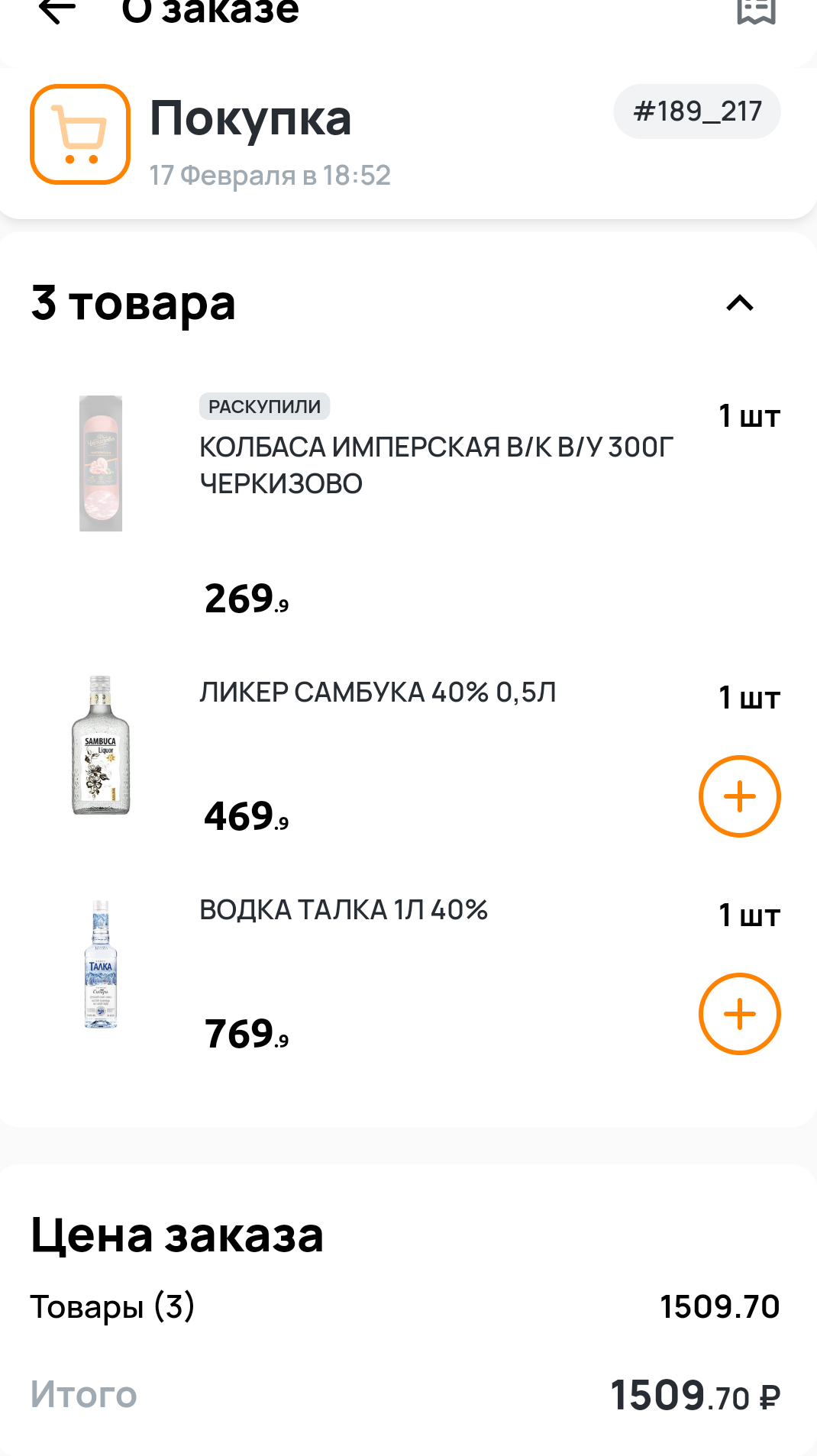
Task: Tap the back arrow icon
Action: click(x=57, y=11)
